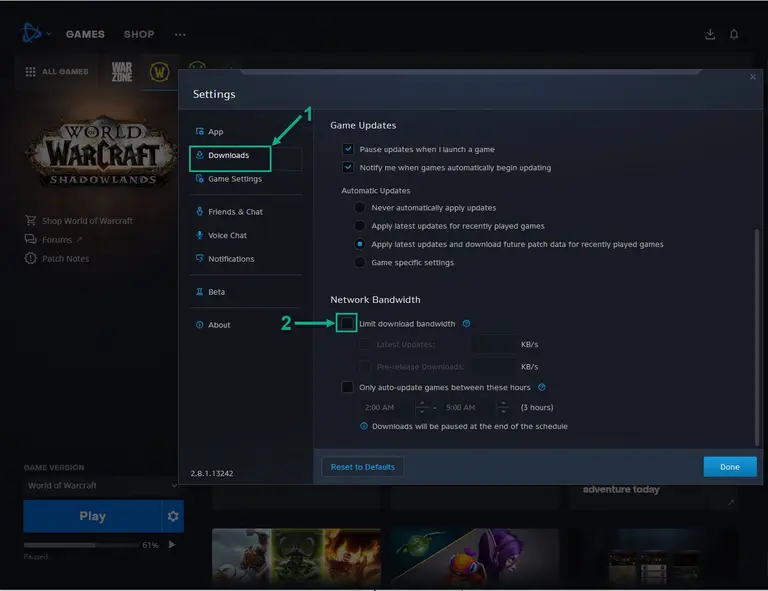Click the Pre-release Downloads KB/s field
Image resolution: width=768 pixels, height=591 pixels.
point(494,366)
